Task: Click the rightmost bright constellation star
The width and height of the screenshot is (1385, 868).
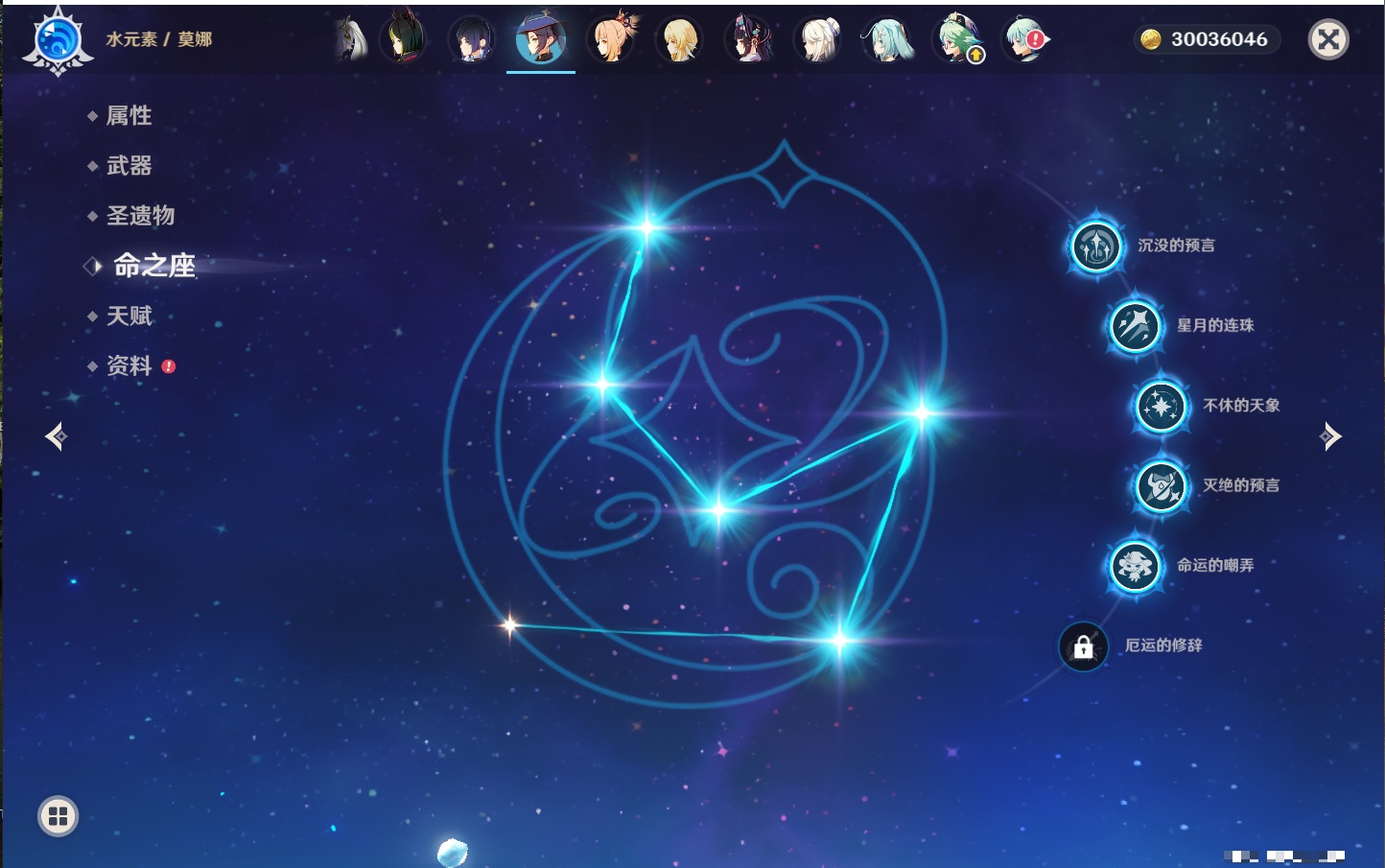Action: (922, 413)
